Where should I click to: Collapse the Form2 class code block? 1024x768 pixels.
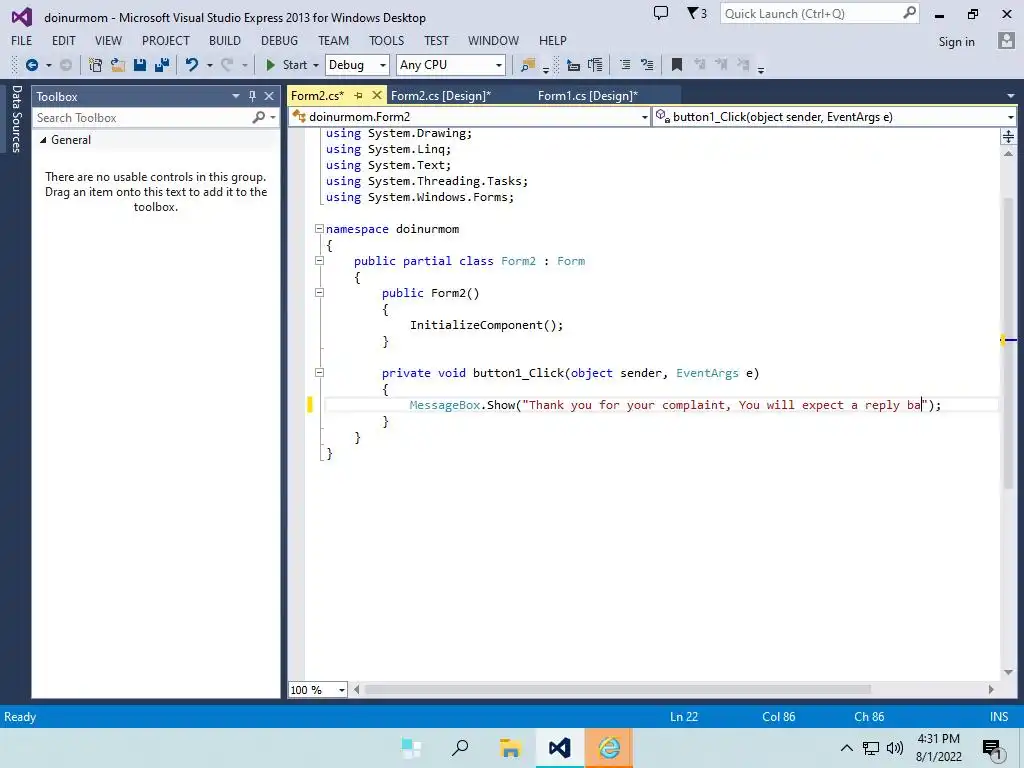(x=319, y=261)
